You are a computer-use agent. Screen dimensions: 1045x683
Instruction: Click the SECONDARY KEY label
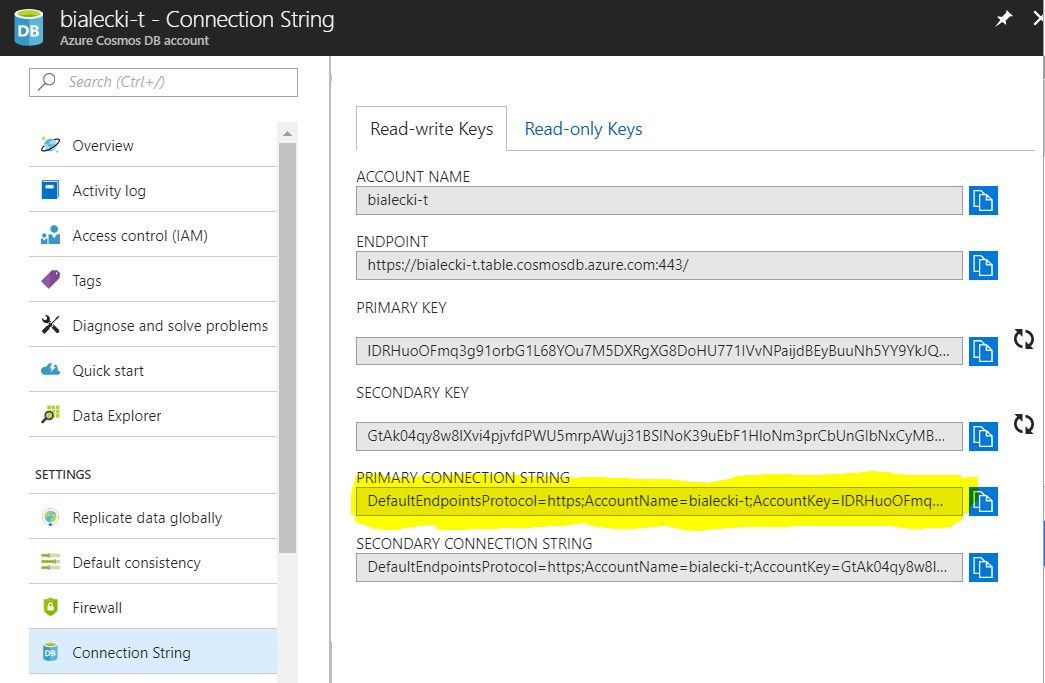pos(413,393)
